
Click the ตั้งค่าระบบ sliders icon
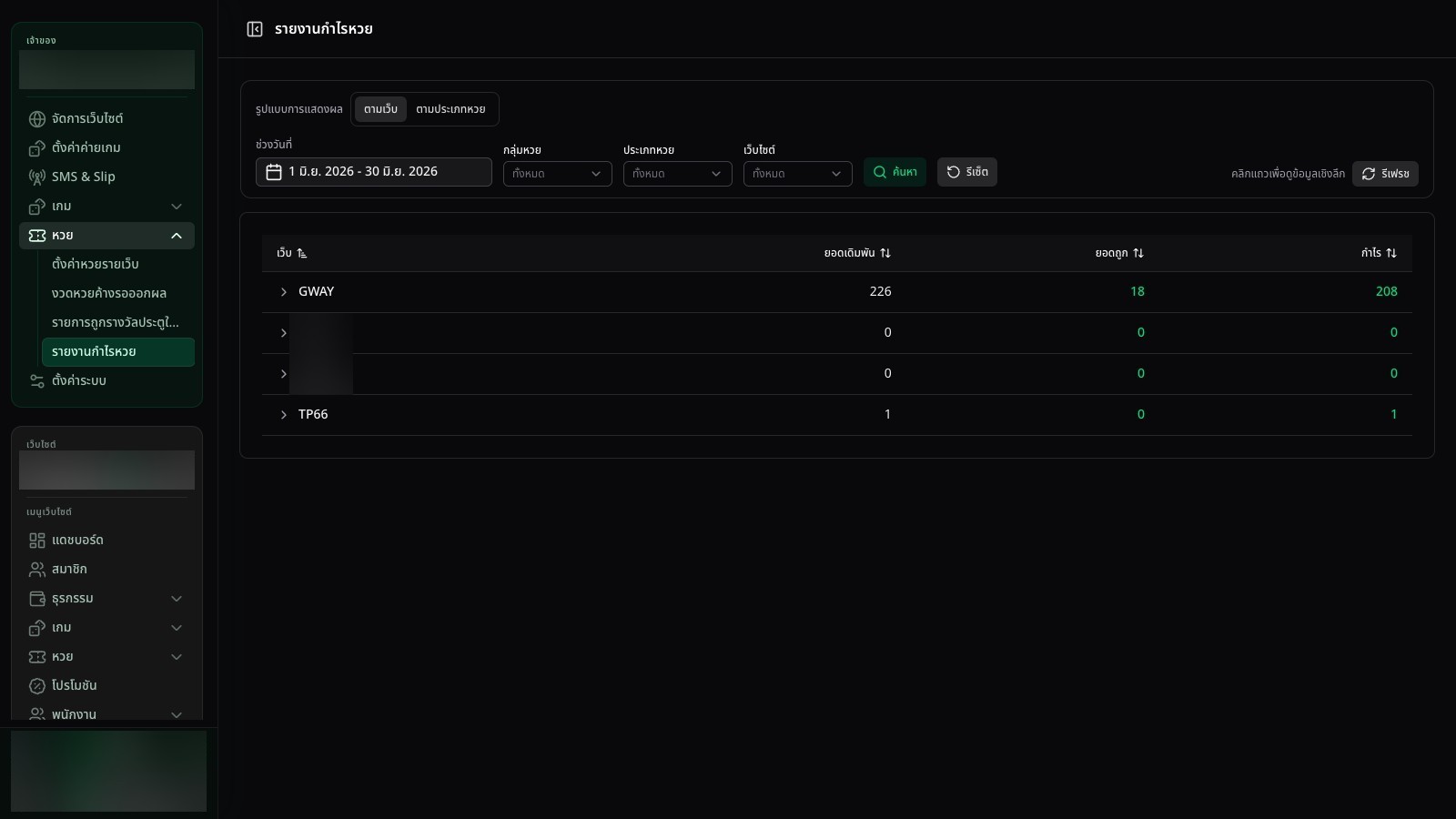pos(37,381)
